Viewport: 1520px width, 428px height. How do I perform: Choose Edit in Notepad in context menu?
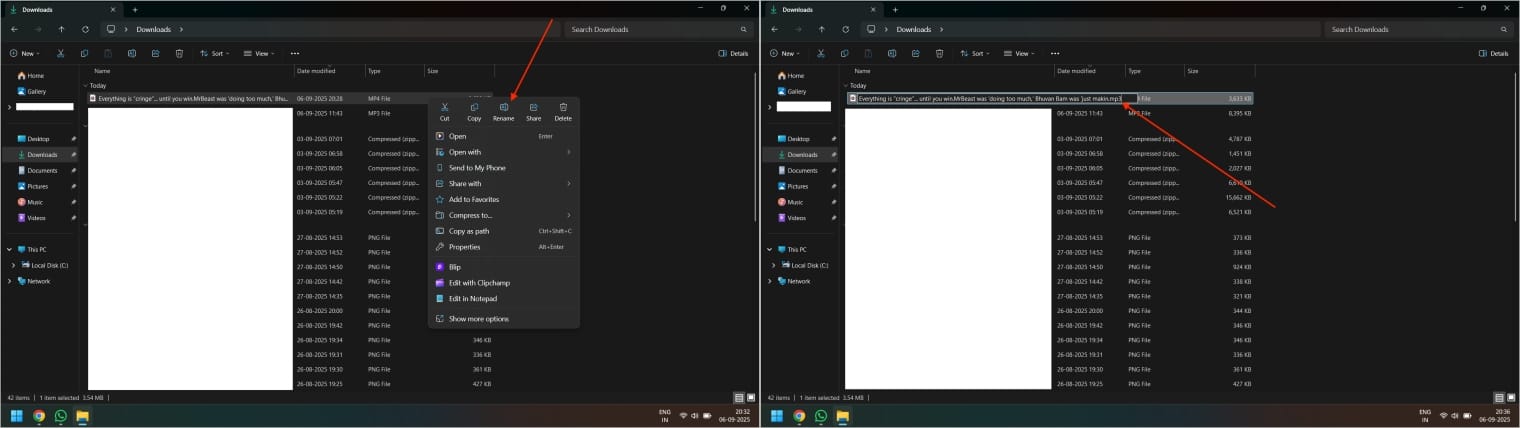pyautogui.click(x=503, y=298)
